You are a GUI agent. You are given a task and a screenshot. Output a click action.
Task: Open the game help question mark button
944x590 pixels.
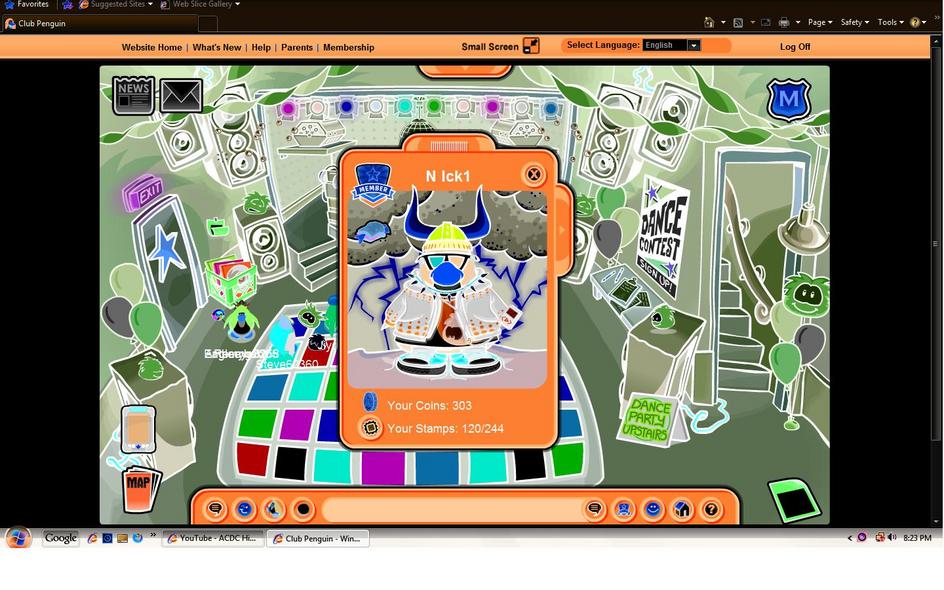pos(712,509)
